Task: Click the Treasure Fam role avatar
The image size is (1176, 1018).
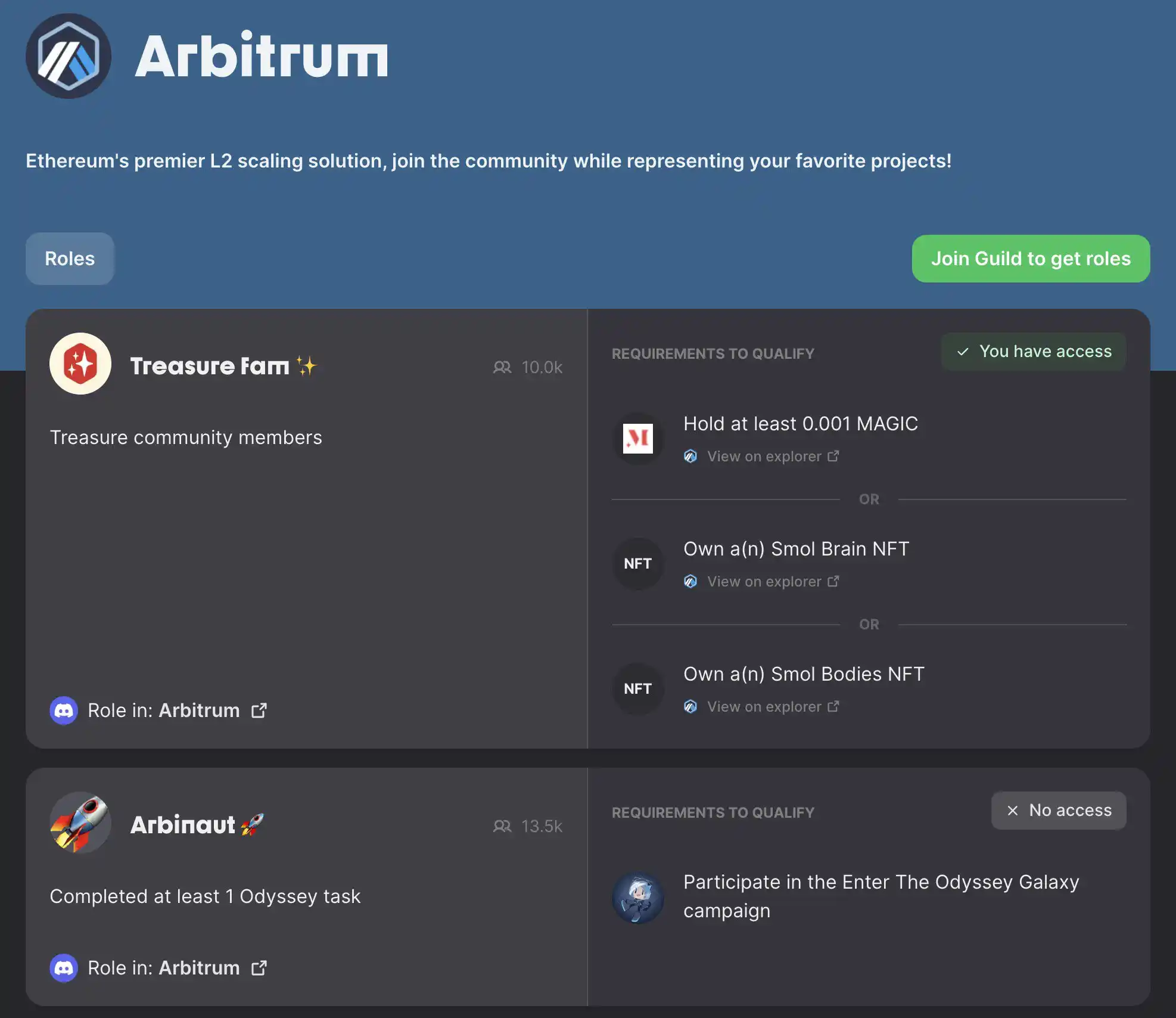Action: tap(80, 364)
